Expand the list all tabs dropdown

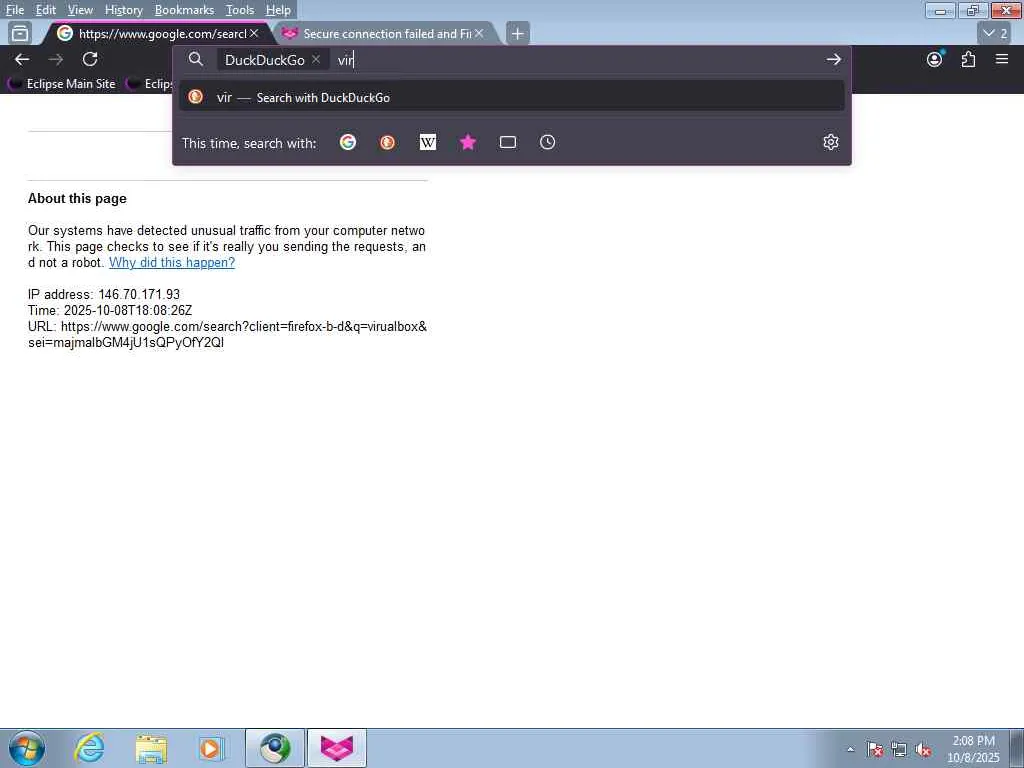(x=995, y=33)
